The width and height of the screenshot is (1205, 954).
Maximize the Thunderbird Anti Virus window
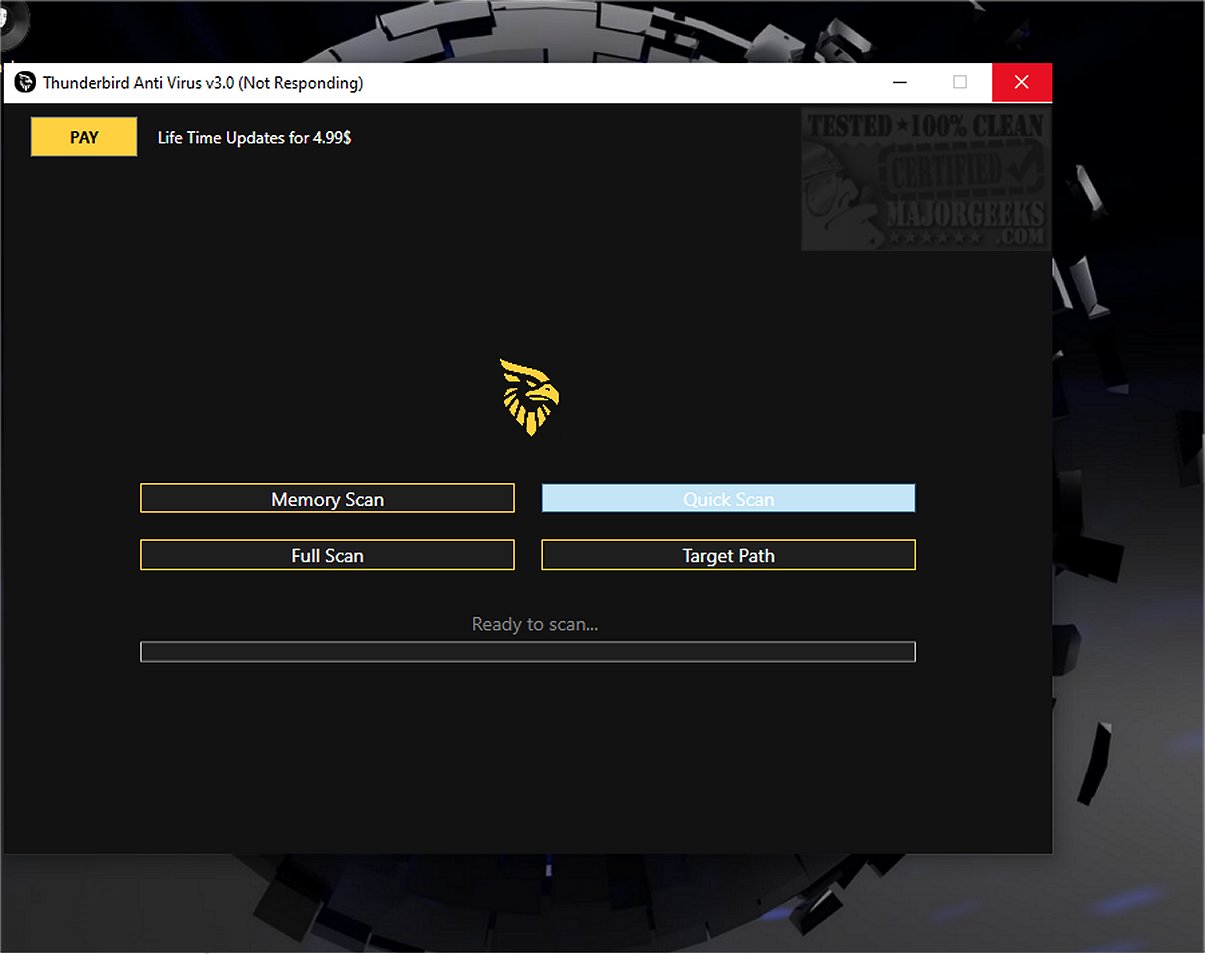(x=960, y=83)
